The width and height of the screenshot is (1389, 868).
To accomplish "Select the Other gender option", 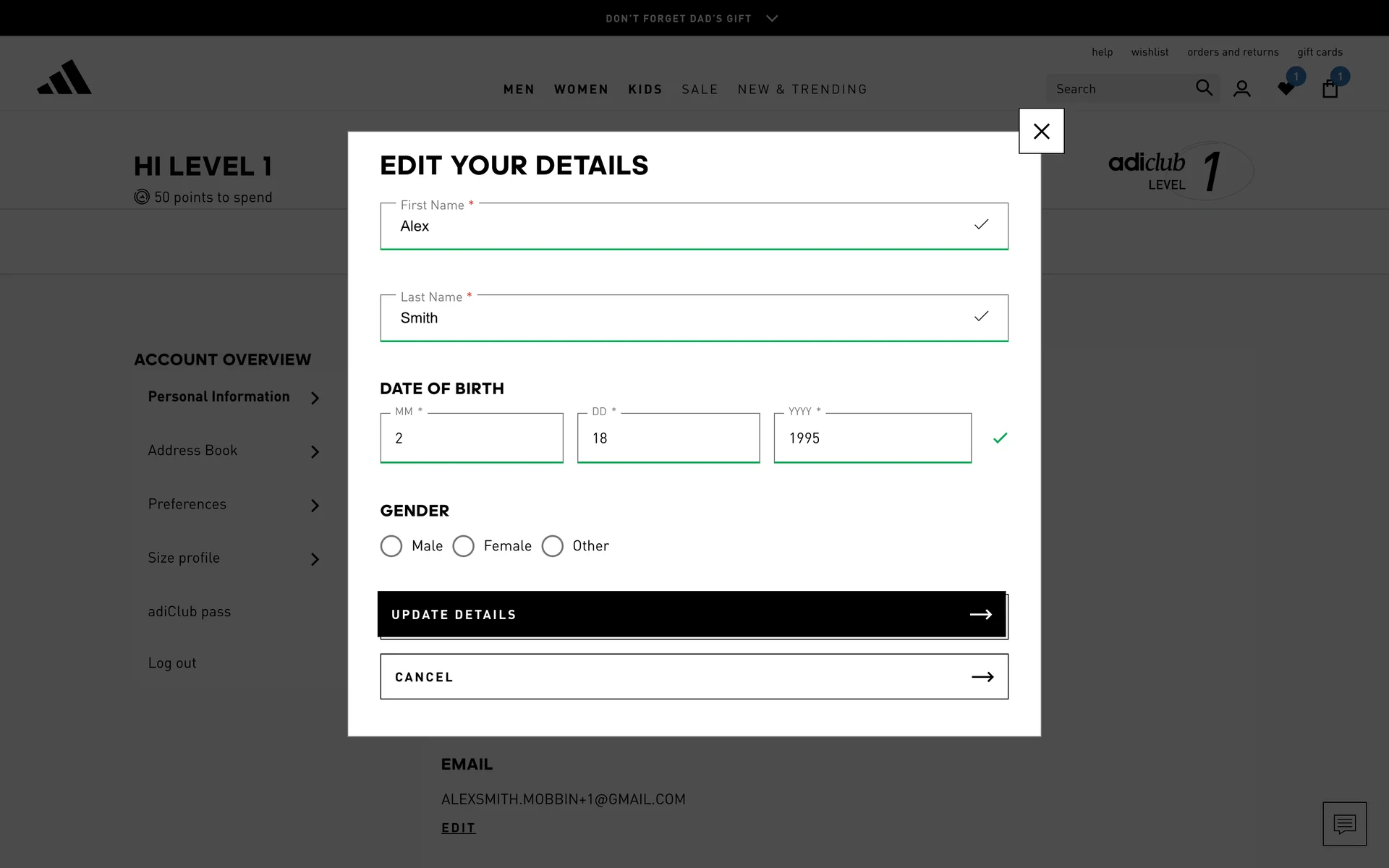I will tap(553, 546).
